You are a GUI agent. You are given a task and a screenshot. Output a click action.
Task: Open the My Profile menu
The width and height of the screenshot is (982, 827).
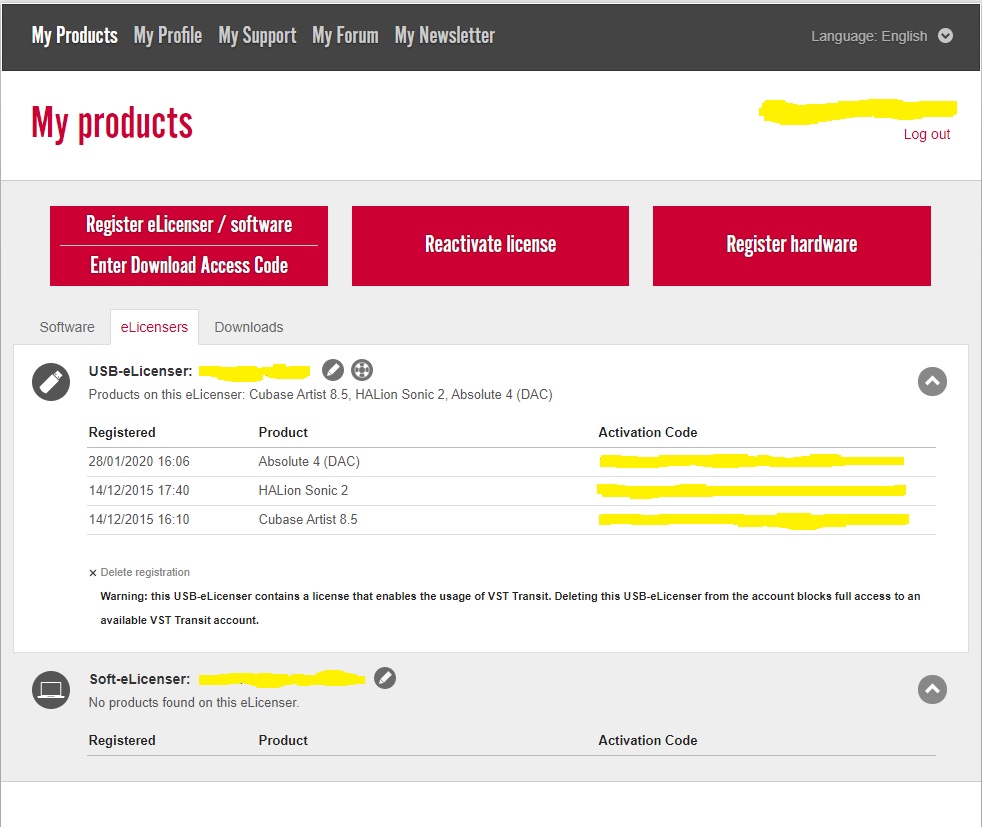(168, 36)
